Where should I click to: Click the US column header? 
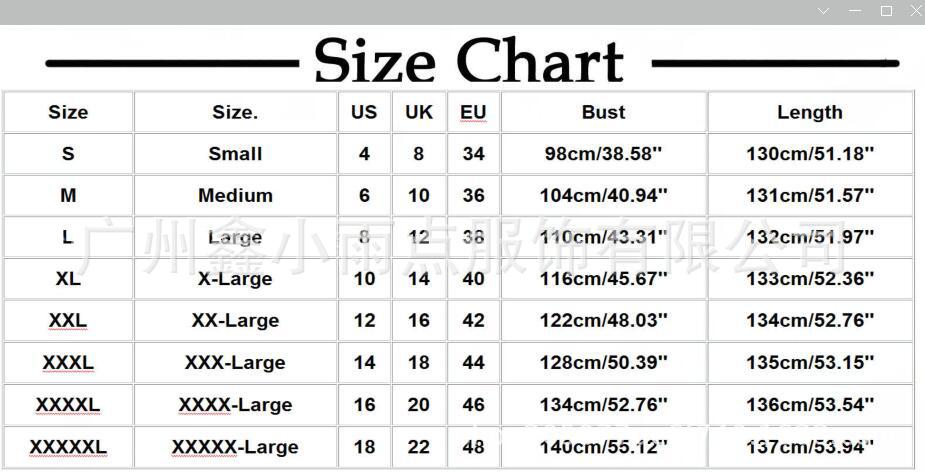point(363,112)
